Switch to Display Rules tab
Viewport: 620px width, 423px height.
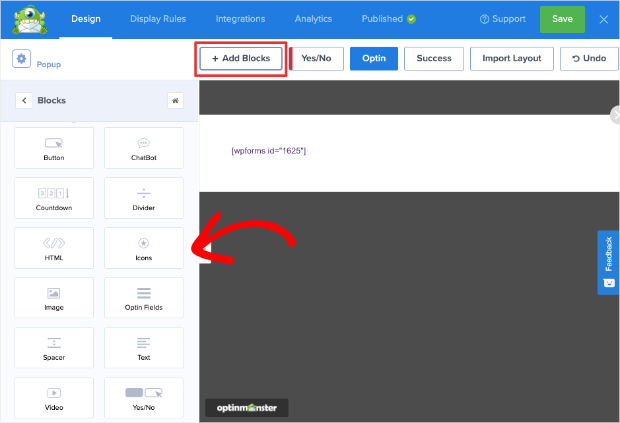(x=158, y=19)
